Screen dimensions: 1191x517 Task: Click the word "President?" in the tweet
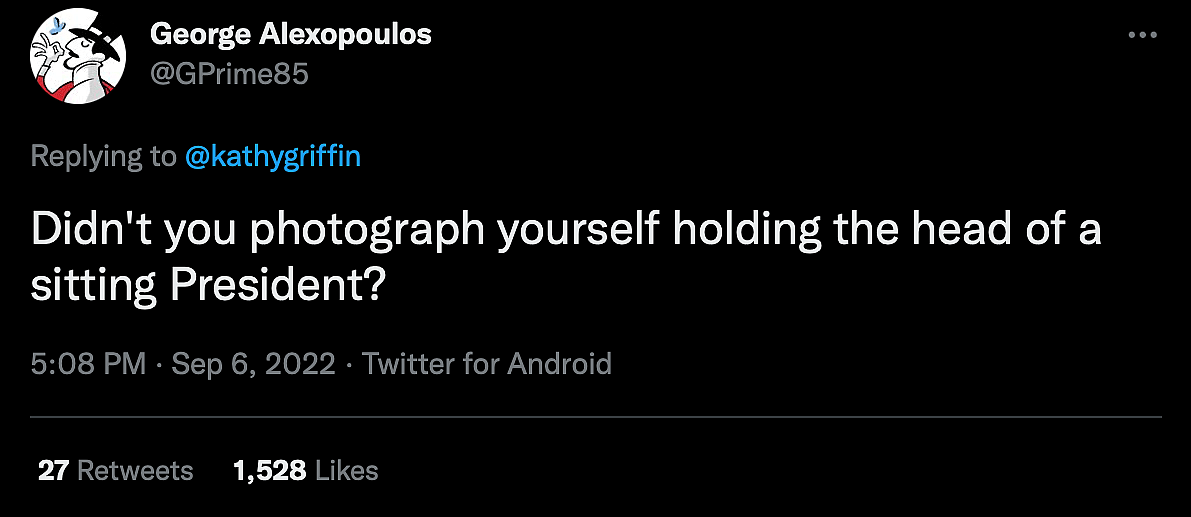[277, 286]
